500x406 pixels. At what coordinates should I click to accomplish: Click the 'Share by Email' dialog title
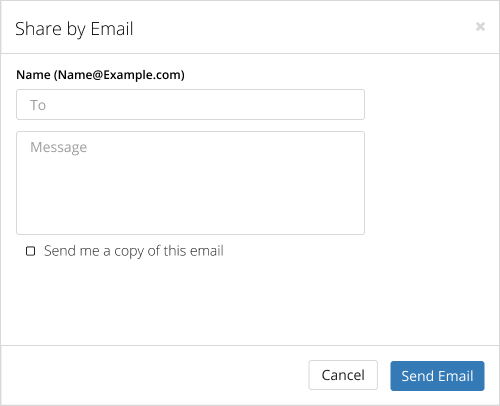click(x=74, y=29)
